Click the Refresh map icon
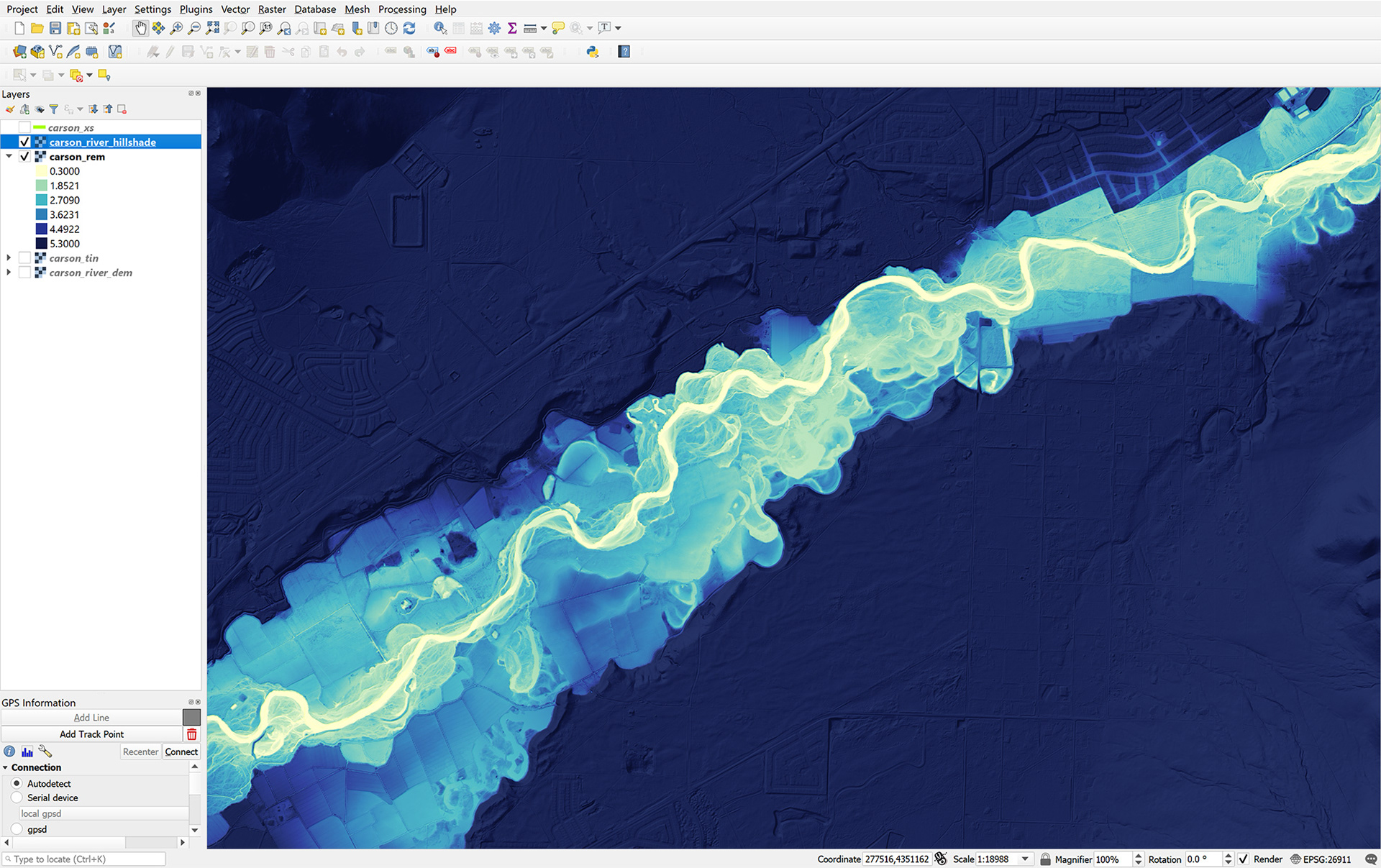 (x=409, y=28)
